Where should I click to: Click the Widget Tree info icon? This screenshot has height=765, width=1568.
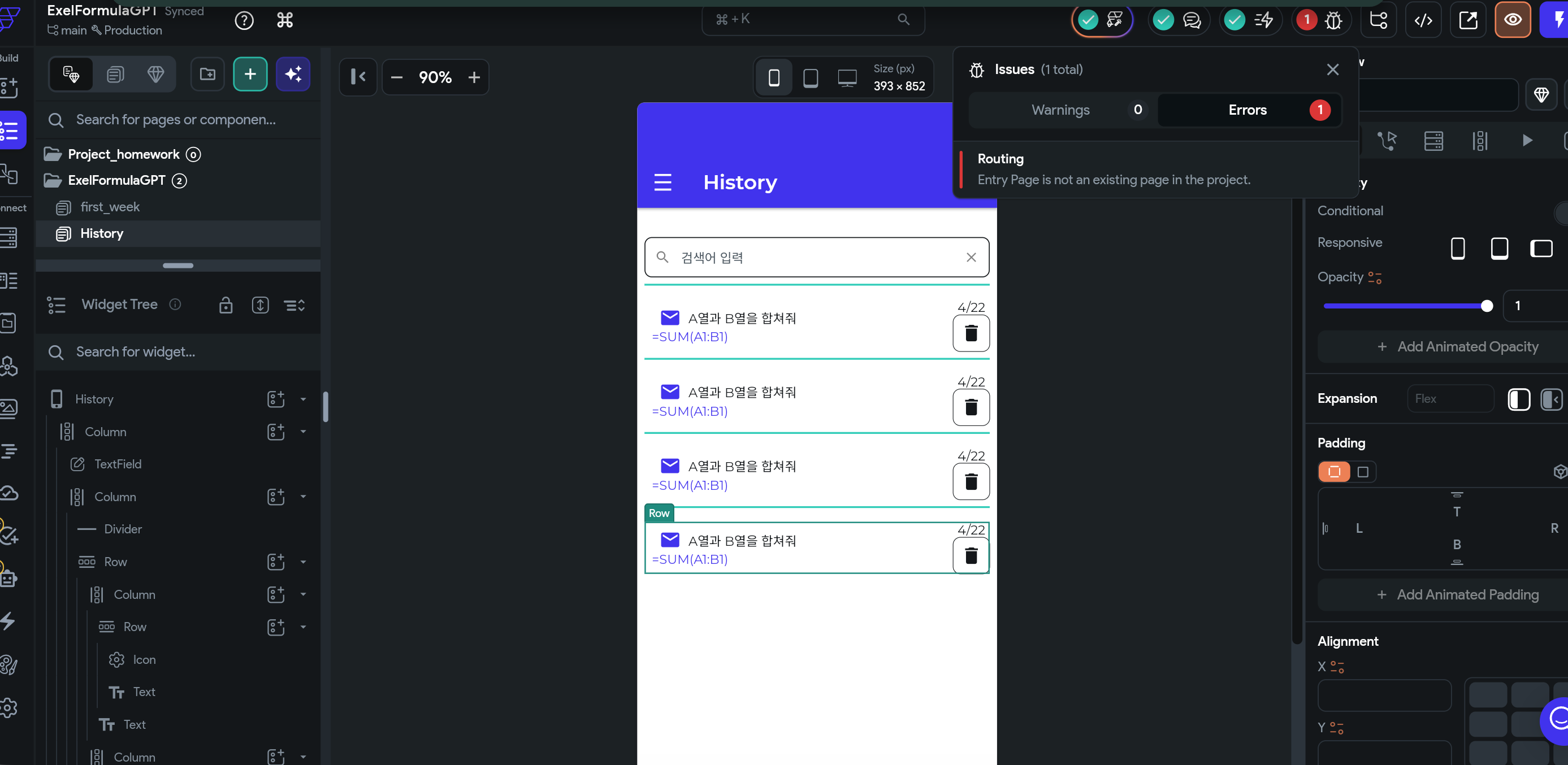point(175,305)
